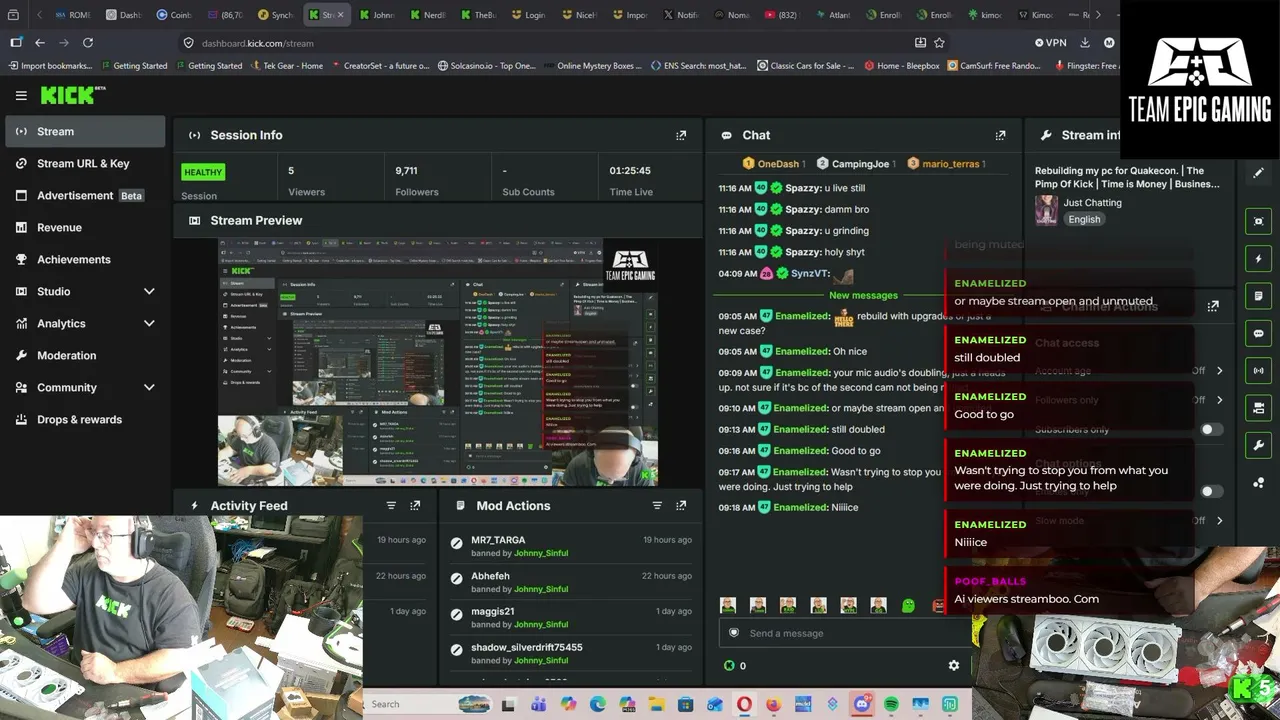Open the VPN button
1280x720 pixels.
pos(1051,43)
